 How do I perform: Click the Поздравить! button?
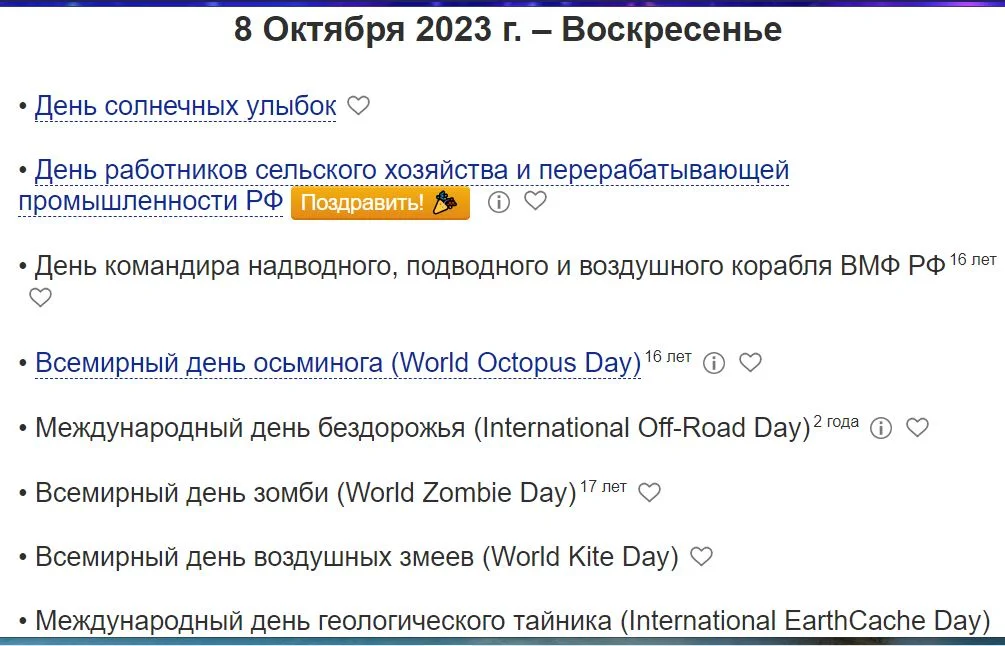coord(379,201)
